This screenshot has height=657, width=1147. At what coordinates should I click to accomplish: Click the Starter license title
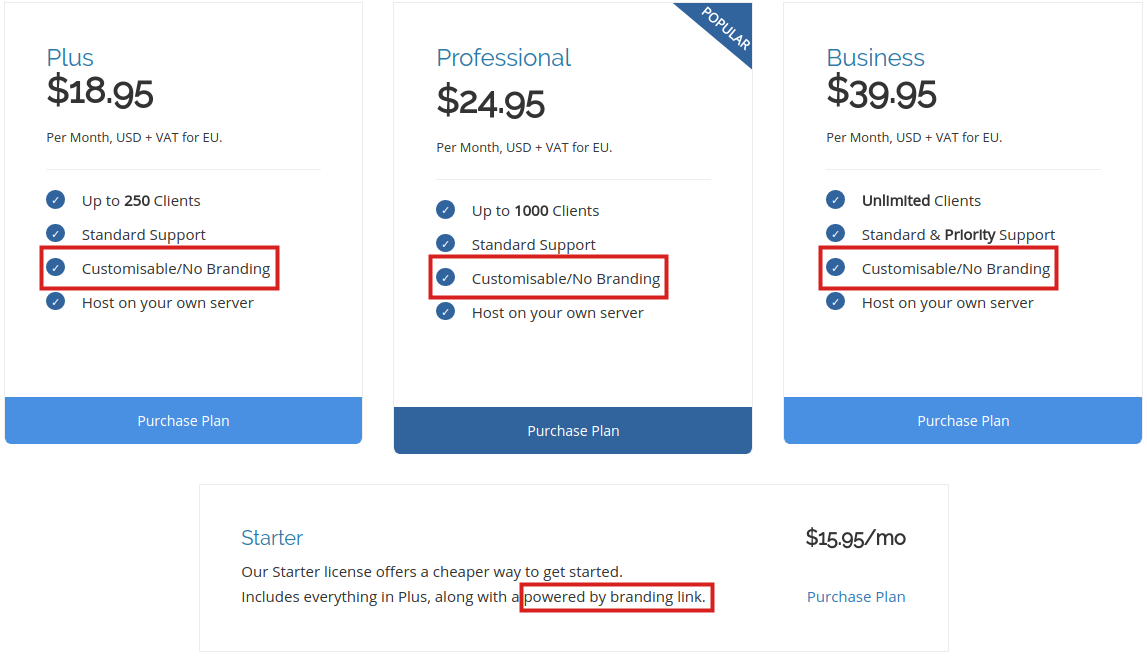272,538
